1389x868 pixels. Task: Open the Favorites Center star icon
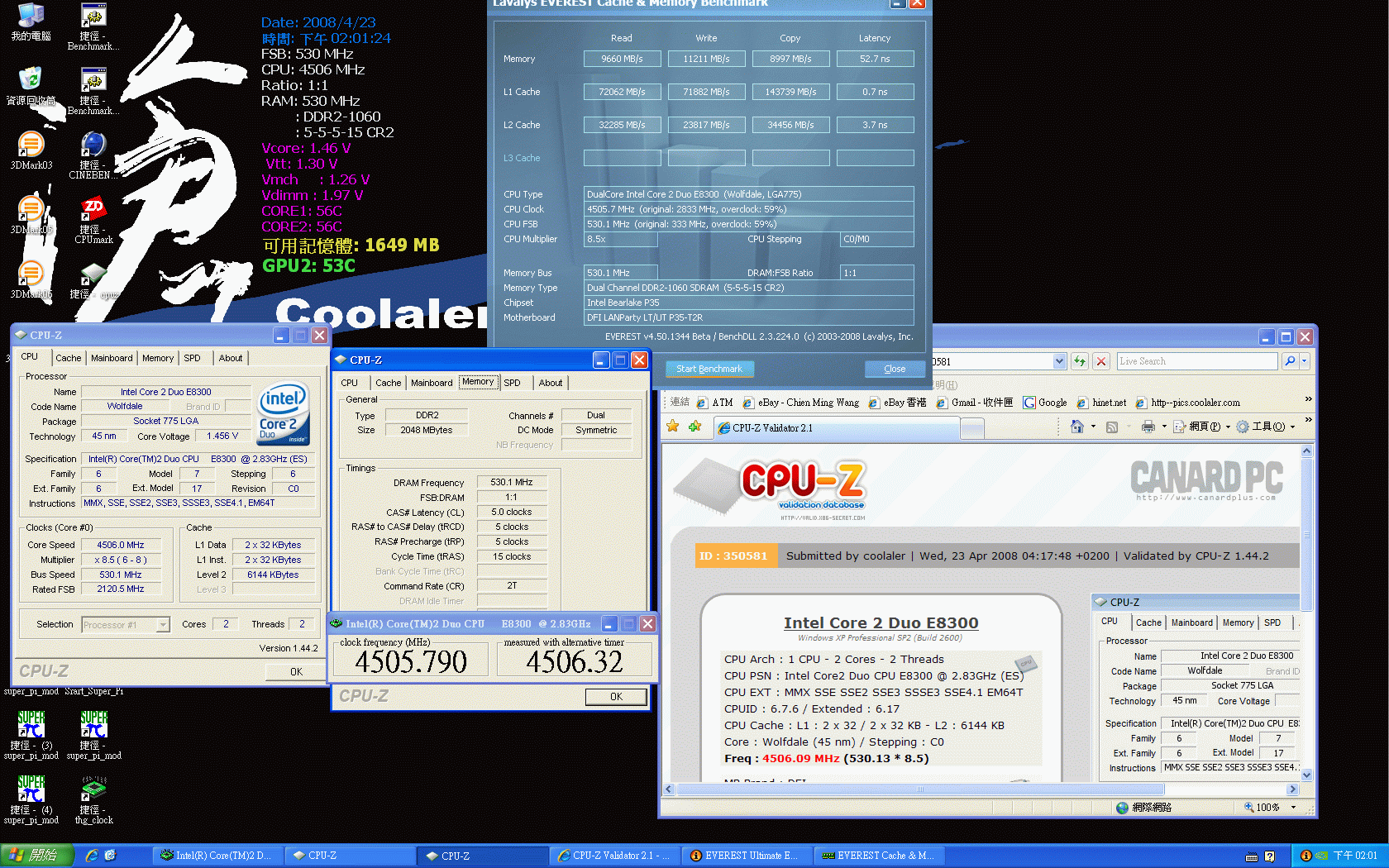[x=673, y=427]
